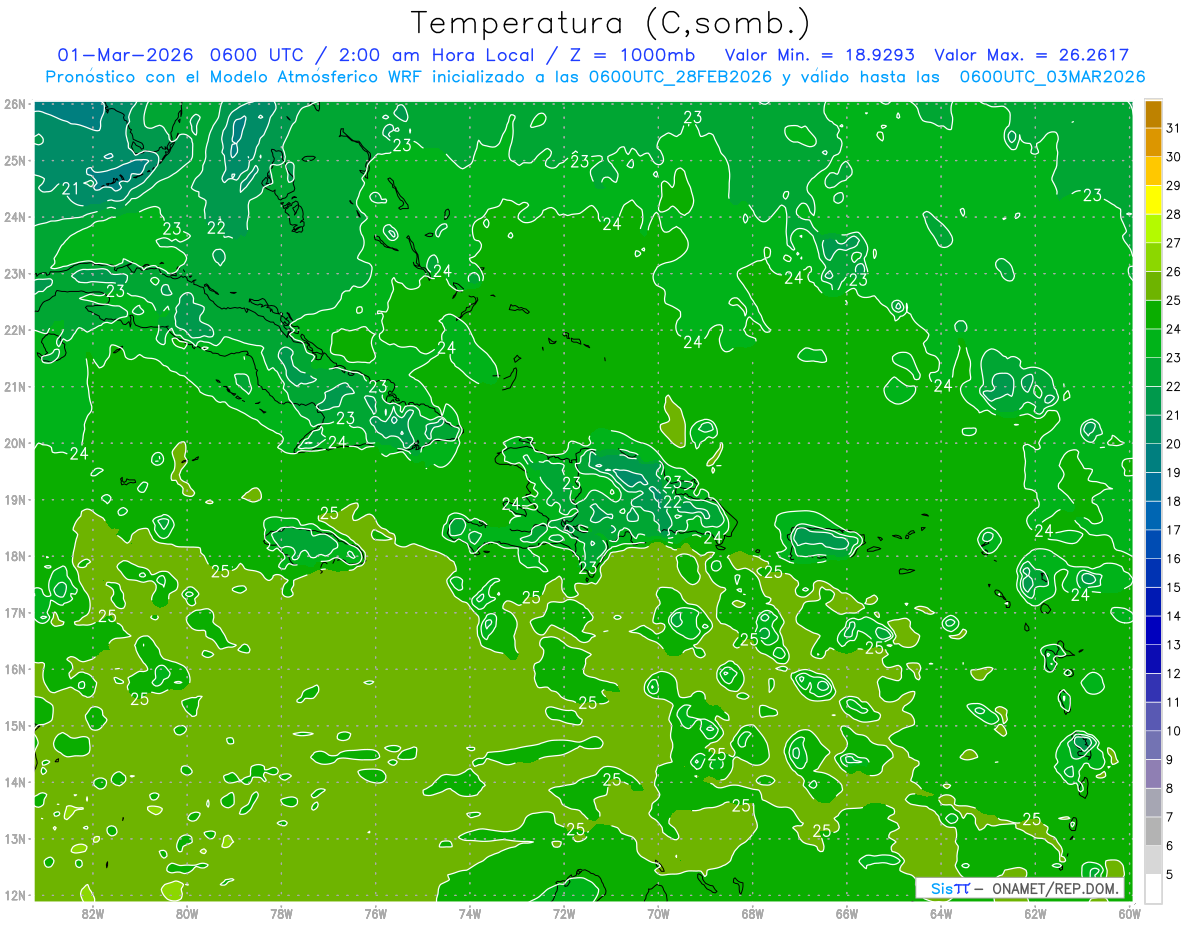Click the longitude label '82W'
The width and height of the screenshot is (1200, 927).
coord(92,913)
